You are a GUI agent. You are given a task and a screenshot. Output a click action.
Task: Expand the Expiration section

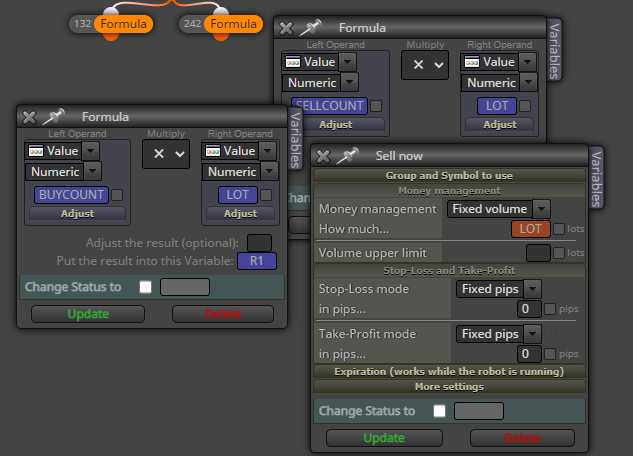tap(449, 371)
